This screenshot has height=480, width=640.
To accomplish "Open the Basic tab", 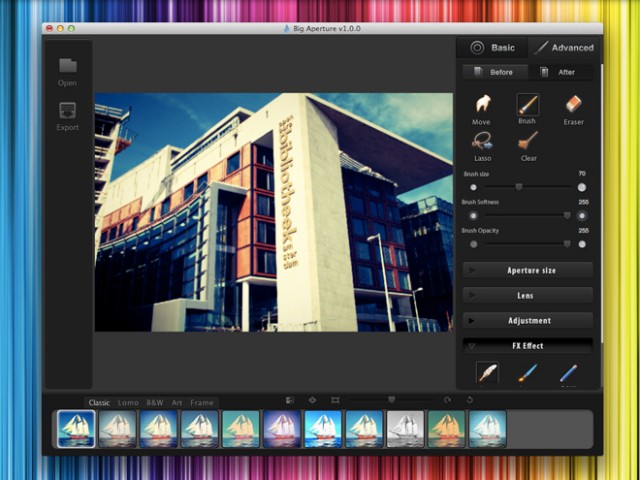I will [492, 48].
